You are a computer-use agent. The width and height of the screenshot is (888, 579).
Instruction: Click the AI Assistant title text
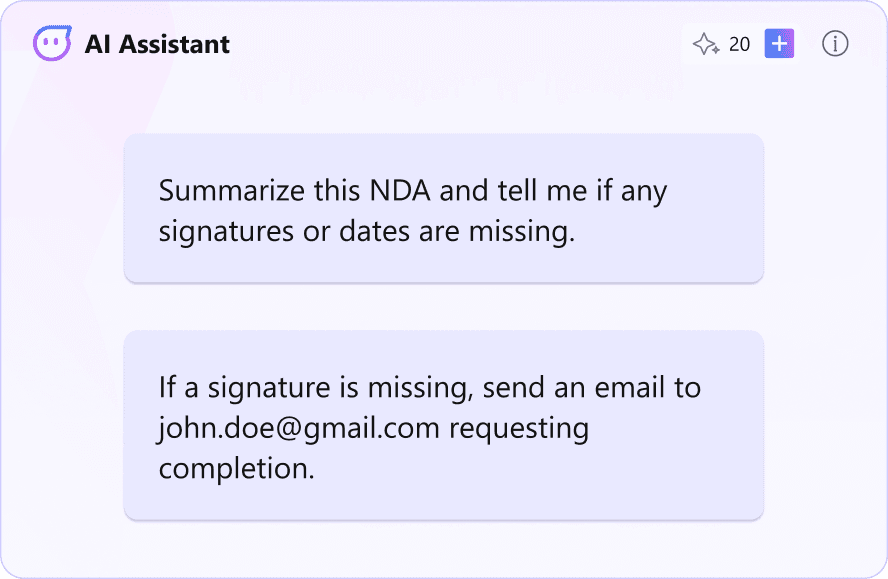(157, 44)
